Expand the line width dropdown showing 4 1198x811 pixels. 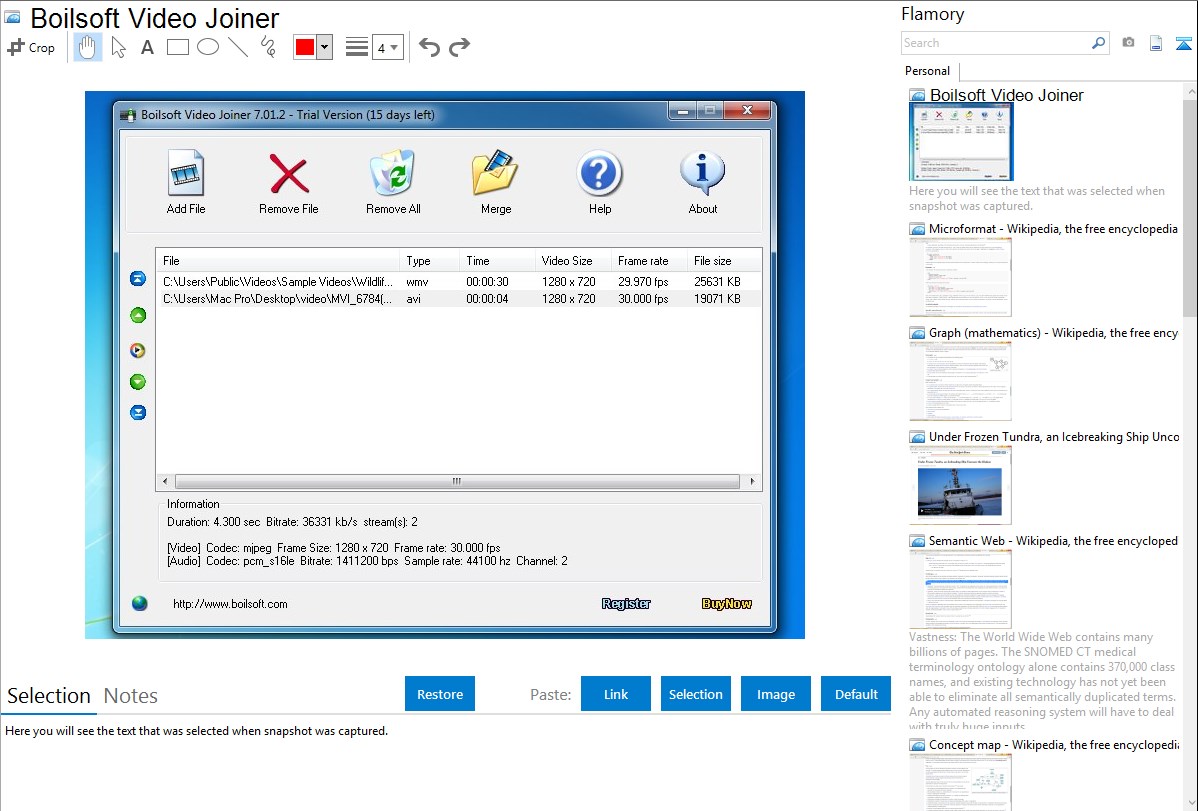tap(387, 47)
